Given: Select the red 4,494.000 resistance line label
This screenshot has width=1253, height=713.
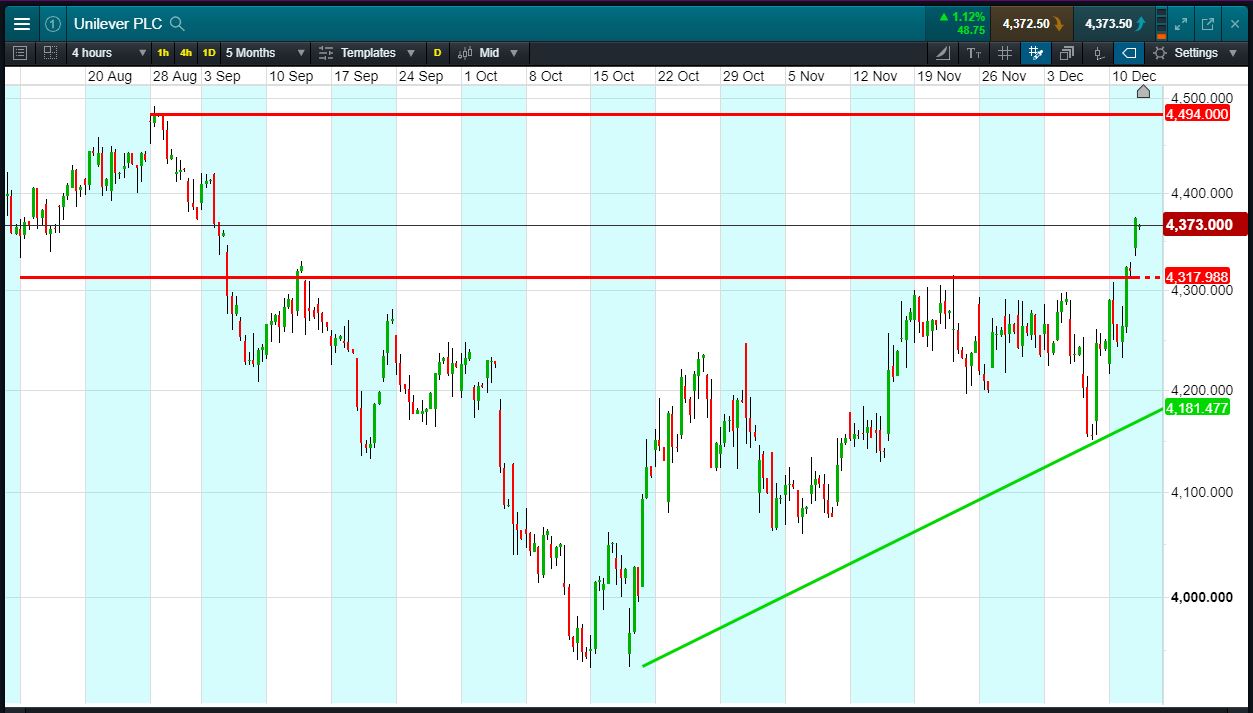Looking at the screenshot, I should (1199, 114).
